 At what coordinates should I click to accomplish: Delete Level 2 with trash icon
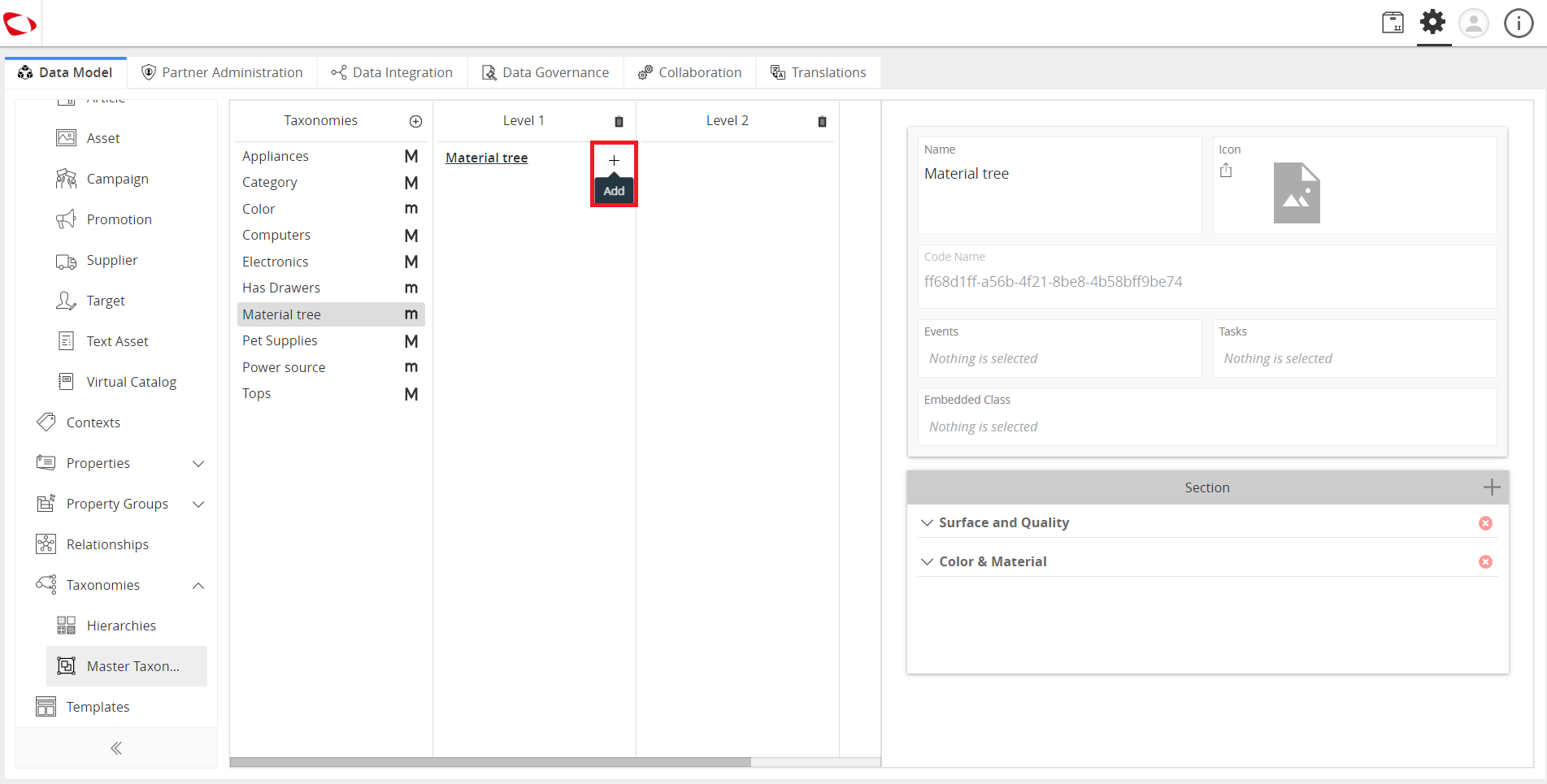point(822,121)
